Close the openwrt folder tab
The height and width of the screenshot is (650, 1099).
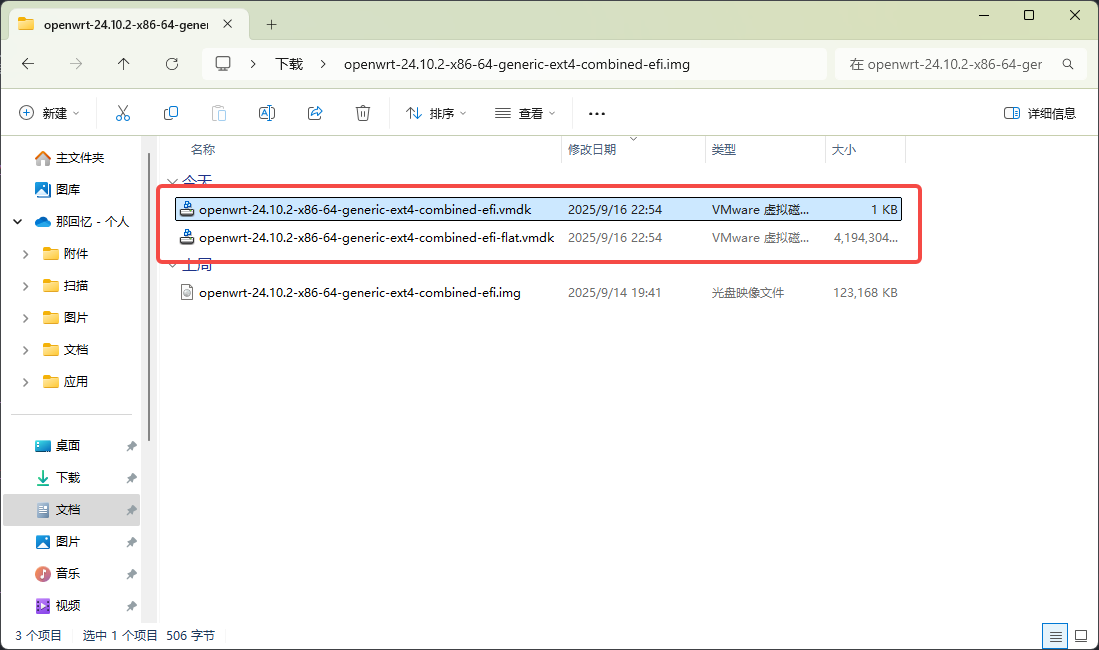tap(228, 24)
